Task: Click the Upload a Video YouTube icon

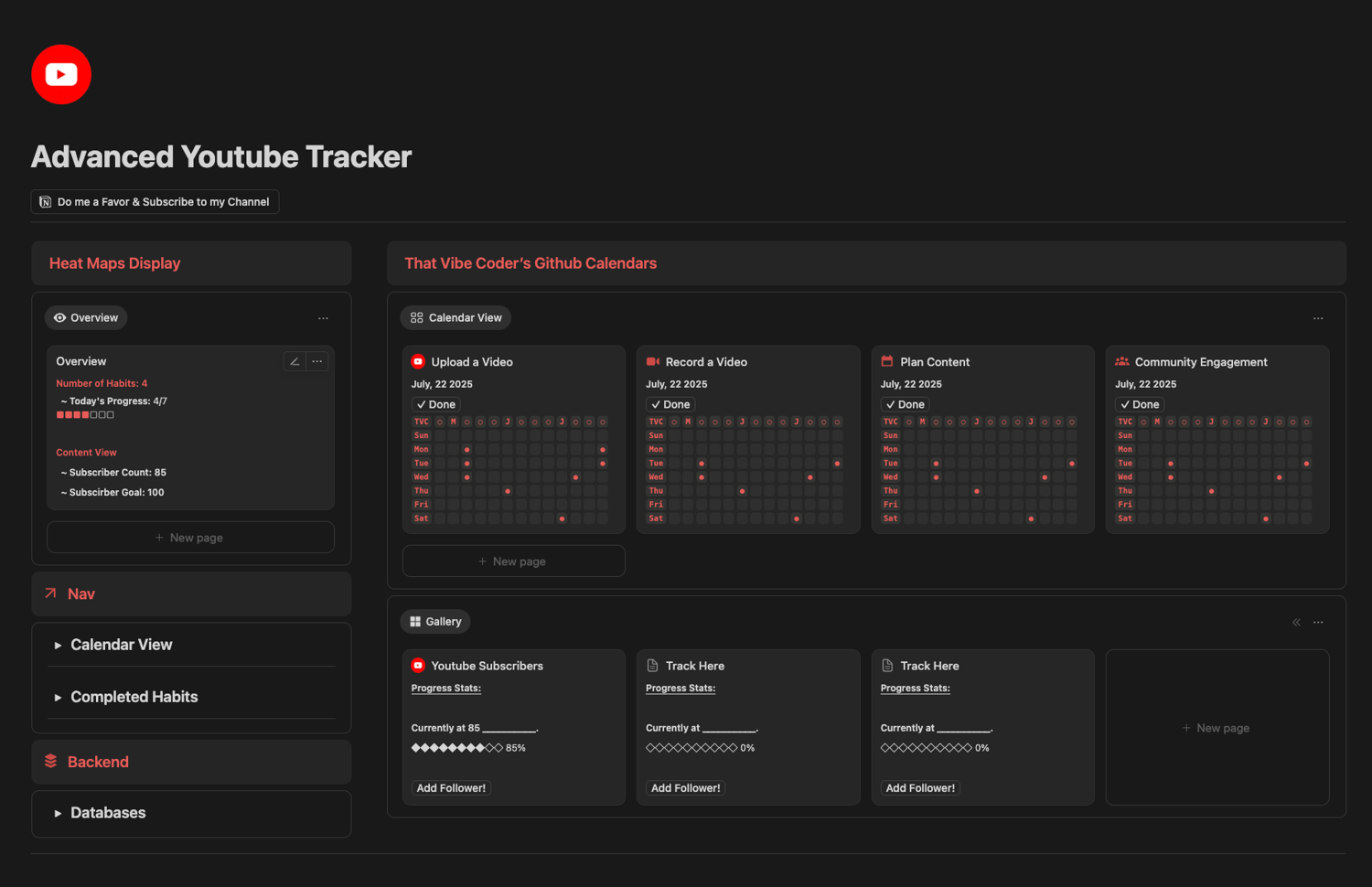Action: [418, 361]
